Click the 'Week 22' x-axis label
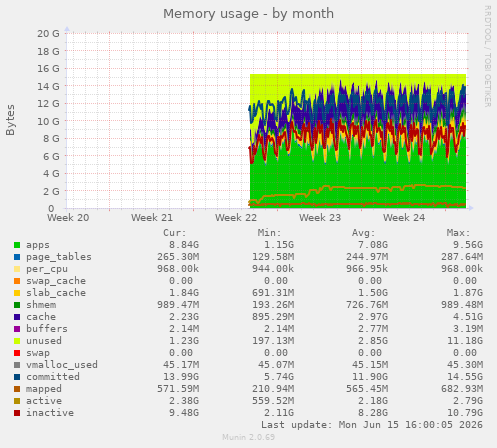 (x=236, y=218)
